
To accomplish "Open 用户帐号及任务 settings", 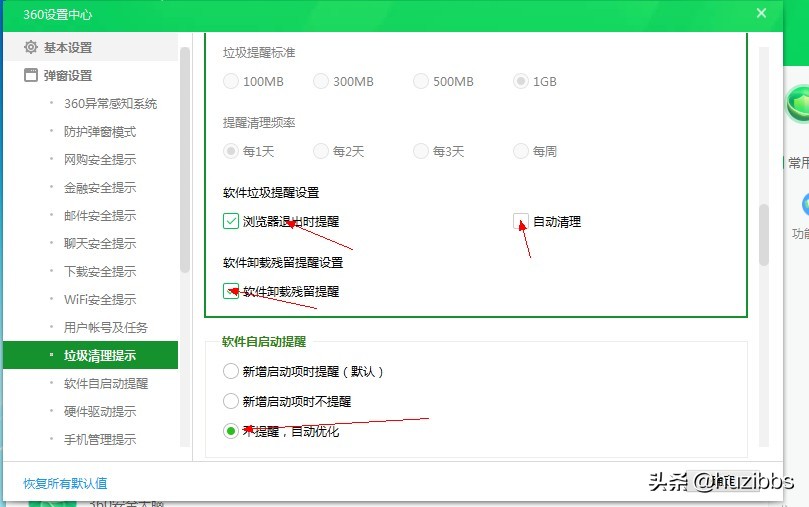I will click(106, 327).
